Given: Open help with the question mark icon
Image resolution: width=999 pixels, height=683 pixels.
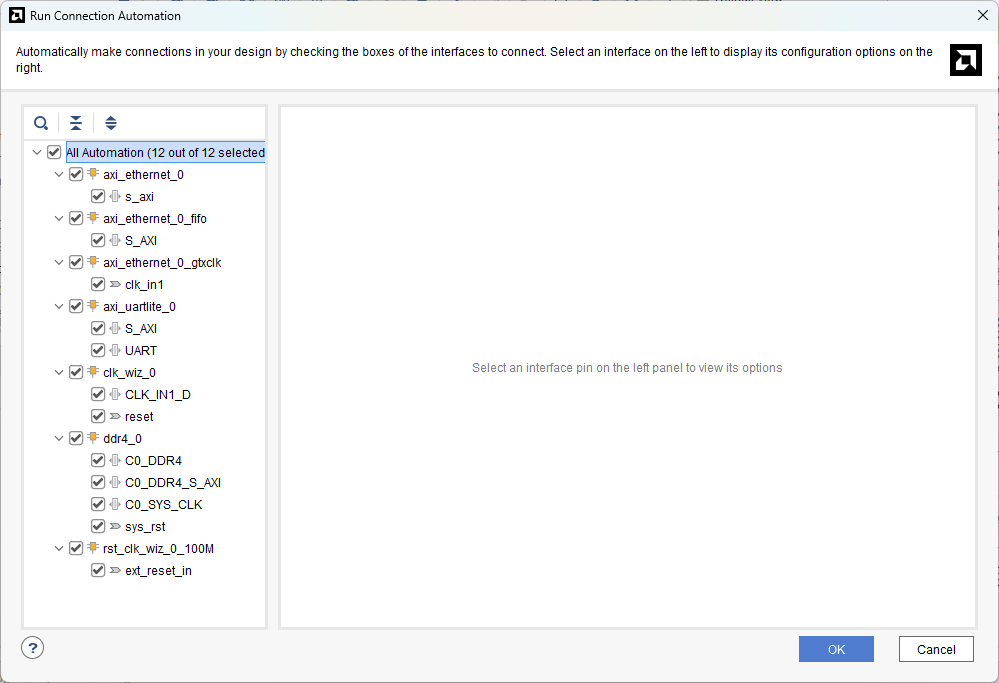Looking at the screenshot, I should (x=33, y=648).
